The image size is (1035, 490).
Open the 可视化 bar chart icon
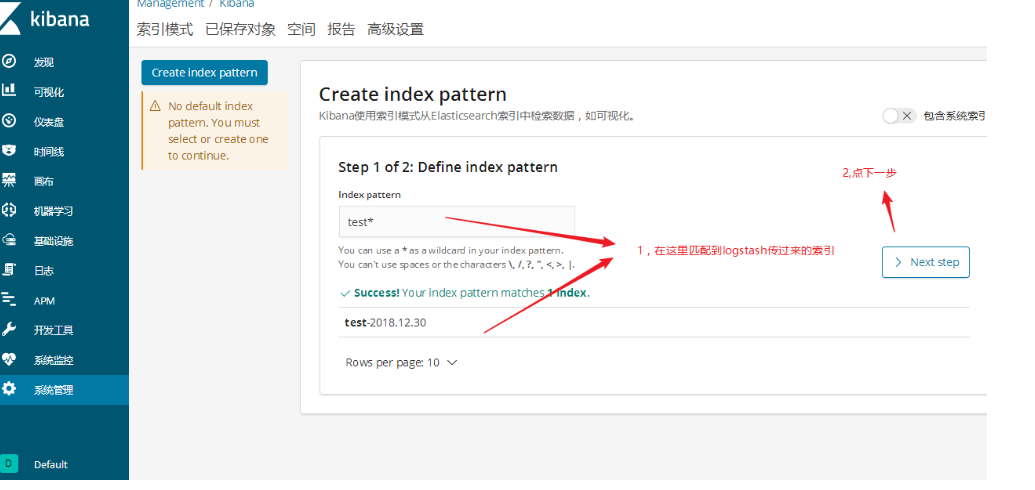9,90
